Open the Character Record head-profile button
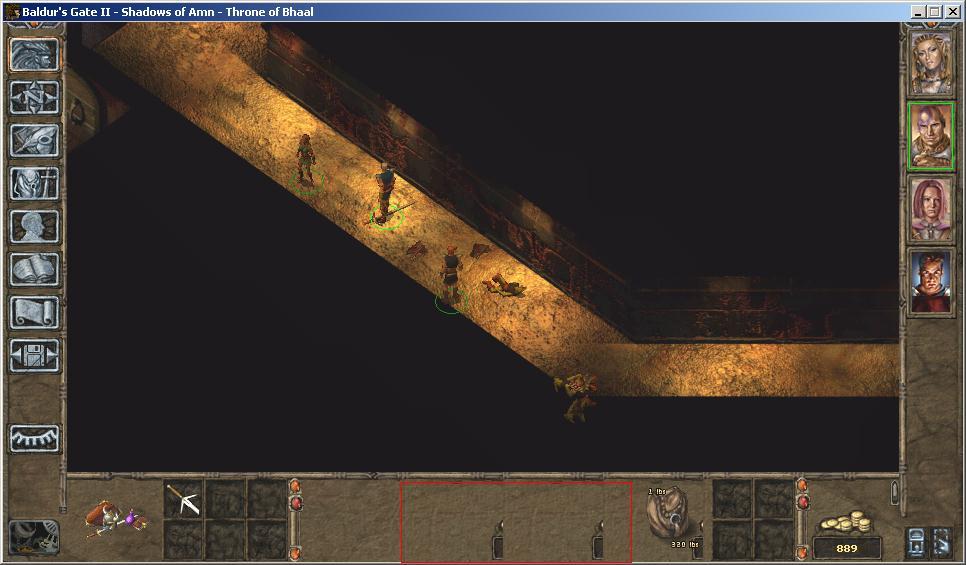The image size is (966, 565). click(x=34, y=227)
